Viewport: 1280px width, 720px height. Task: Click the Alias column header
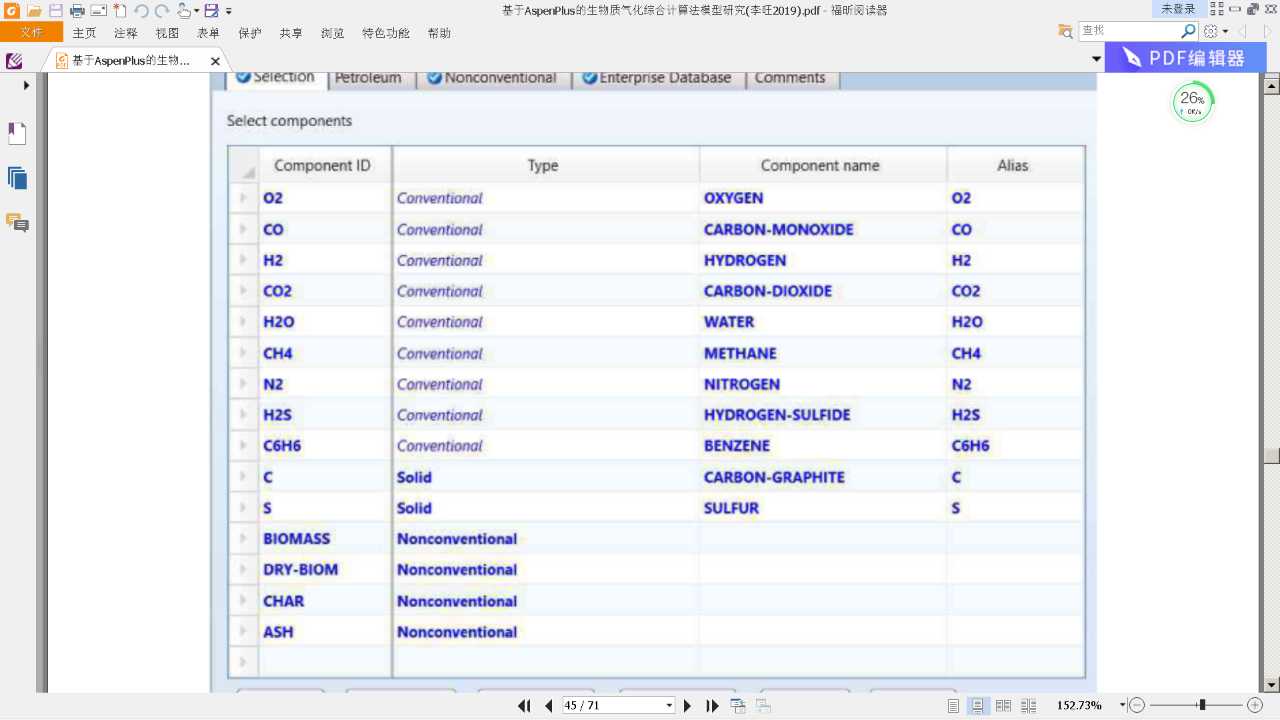1014,166
